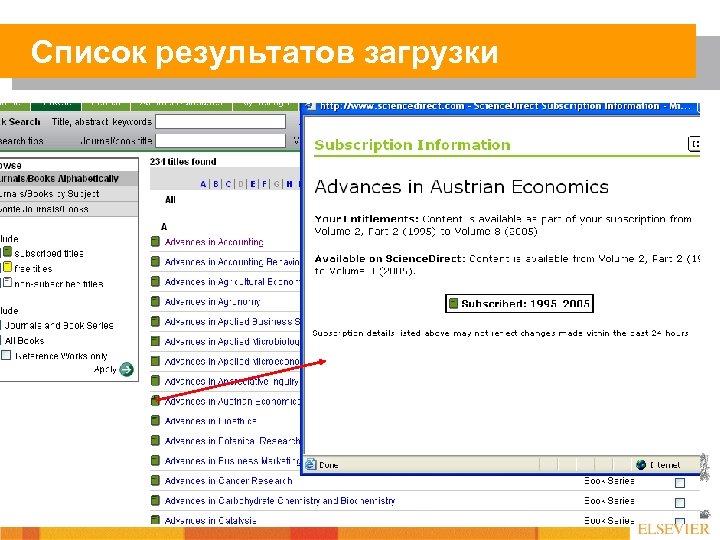The height and width of the screenshot is (540, 720).
Task: Open green book icon beside Advances in Botanical Research
Action: pyautogui.click(x=155, y=440)
